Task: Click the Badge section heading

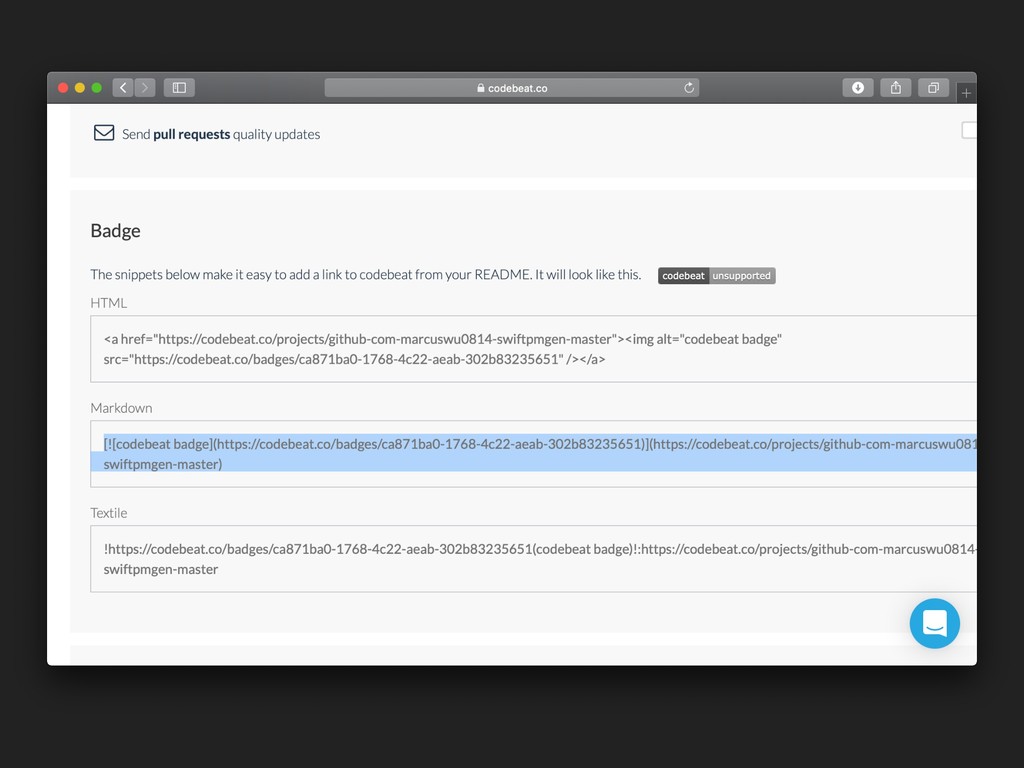Action: tap(116, 231)
